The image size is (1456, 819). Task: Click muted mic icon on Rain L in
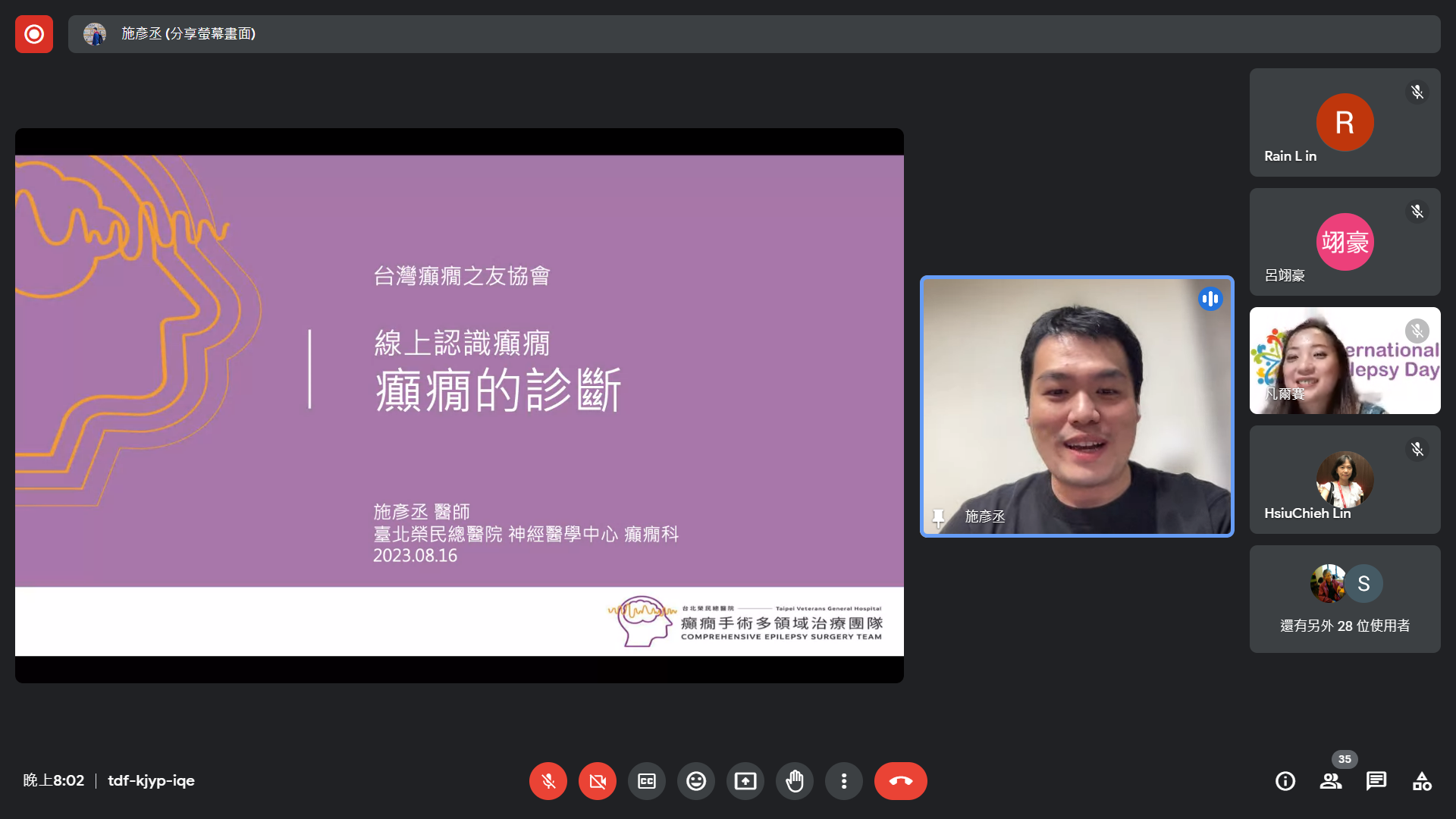coord(1417,93)
